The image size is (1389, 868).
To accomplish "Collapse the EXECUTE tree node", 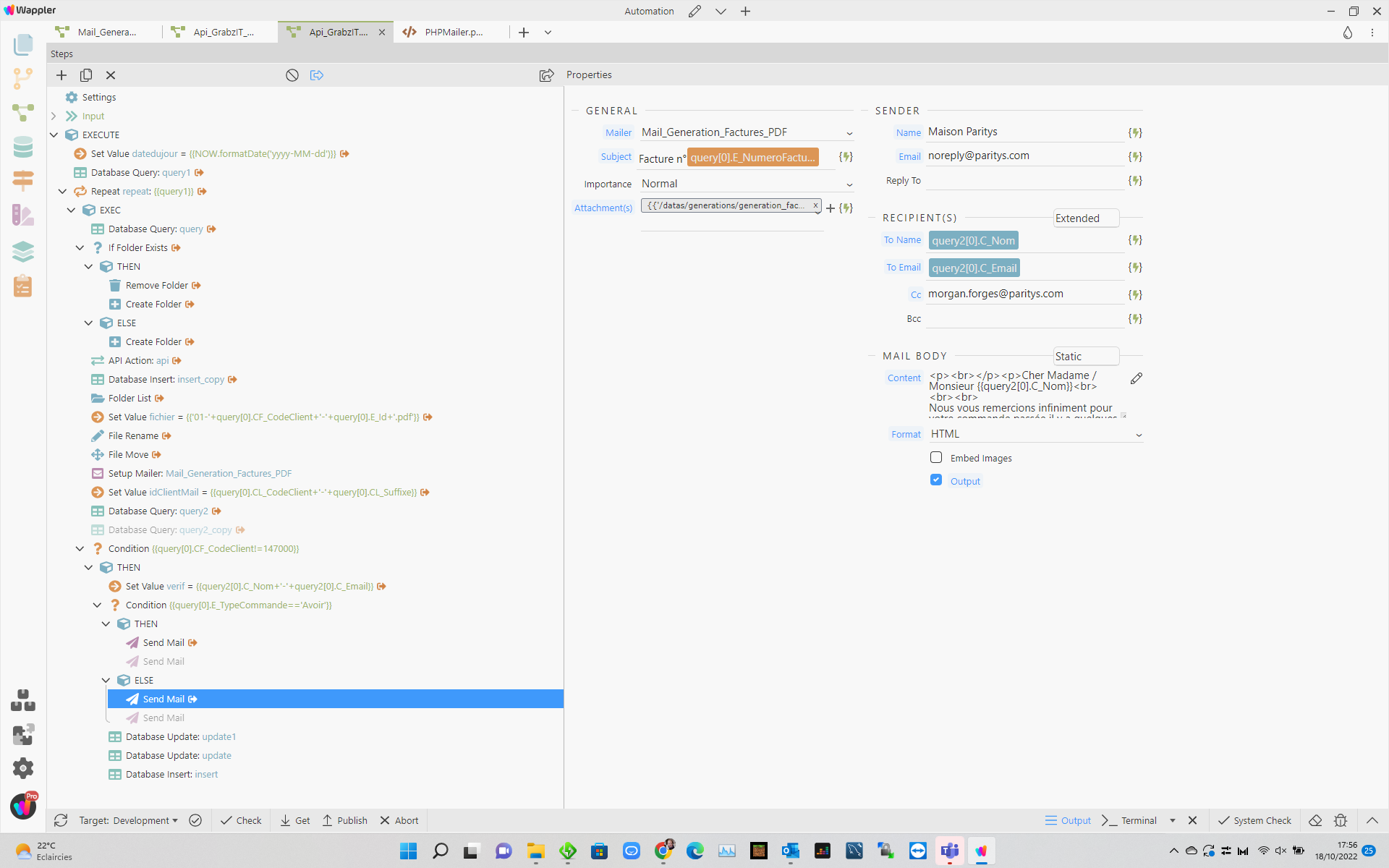I will click(x=54, y=135).
